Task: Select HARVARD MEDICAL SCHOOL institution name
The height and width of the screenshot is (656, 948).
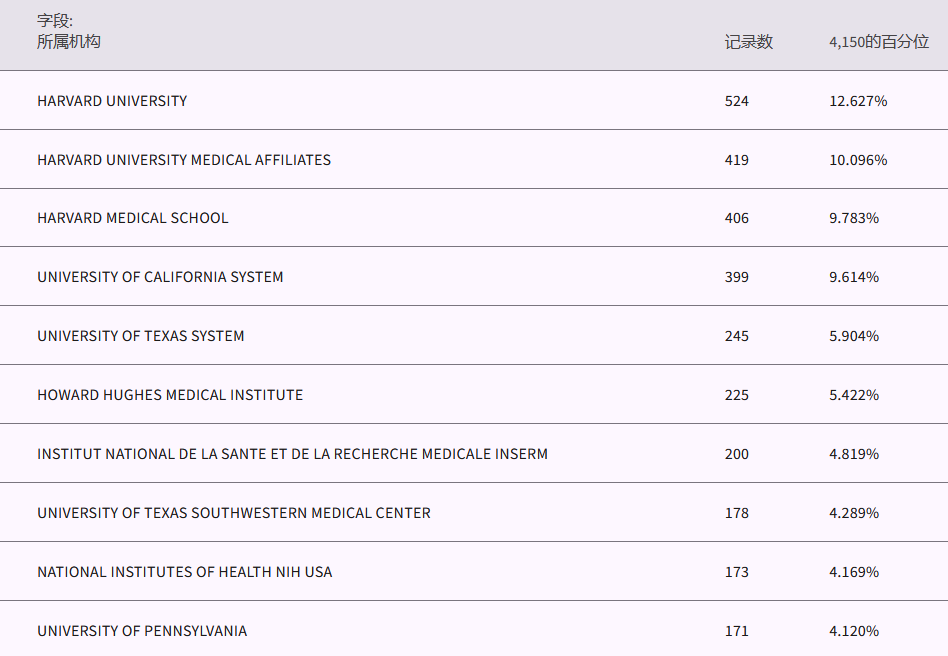Action: tap(133, 218)
